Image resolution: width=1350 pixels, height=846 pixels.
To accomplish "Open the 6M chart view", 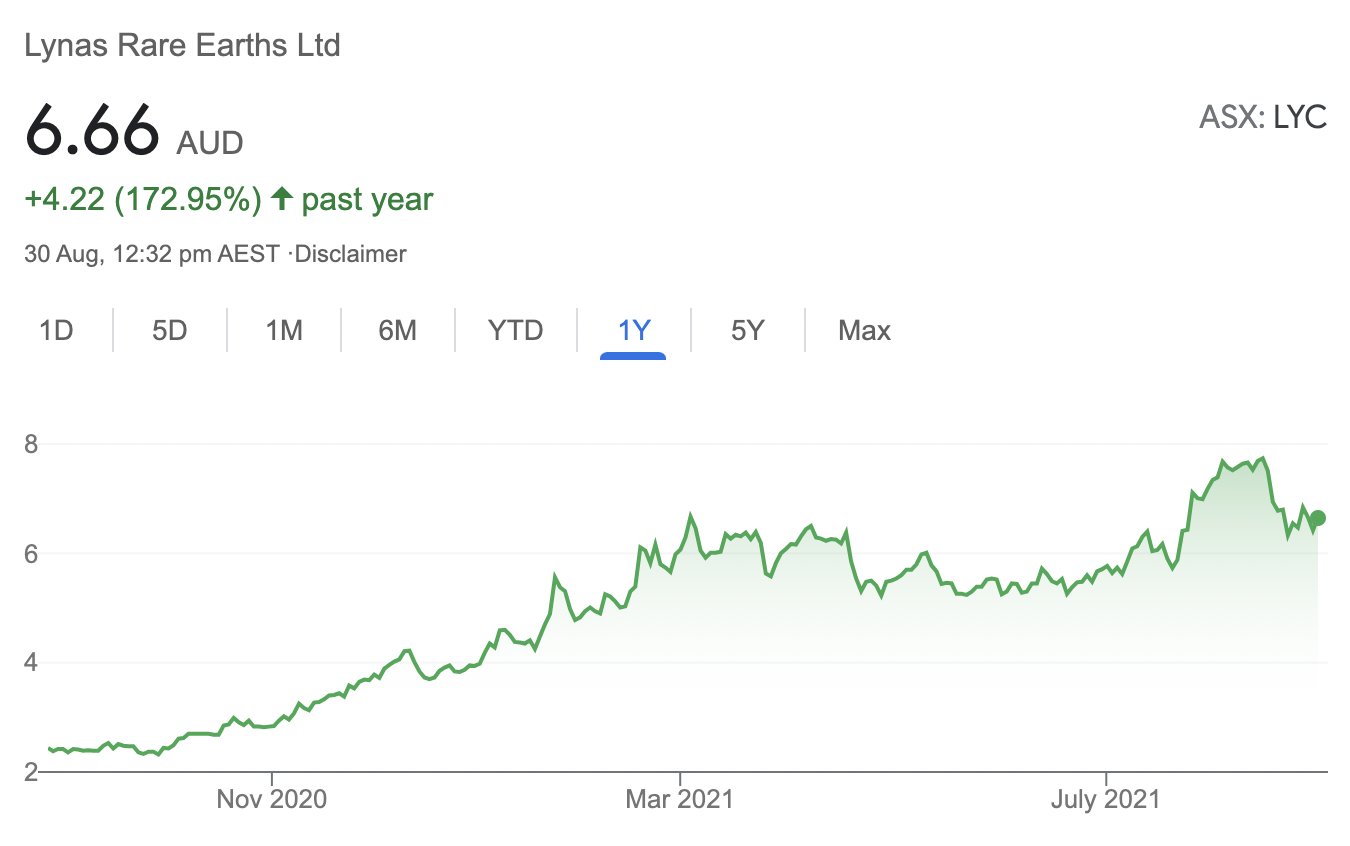I will [x=397, y=330].
